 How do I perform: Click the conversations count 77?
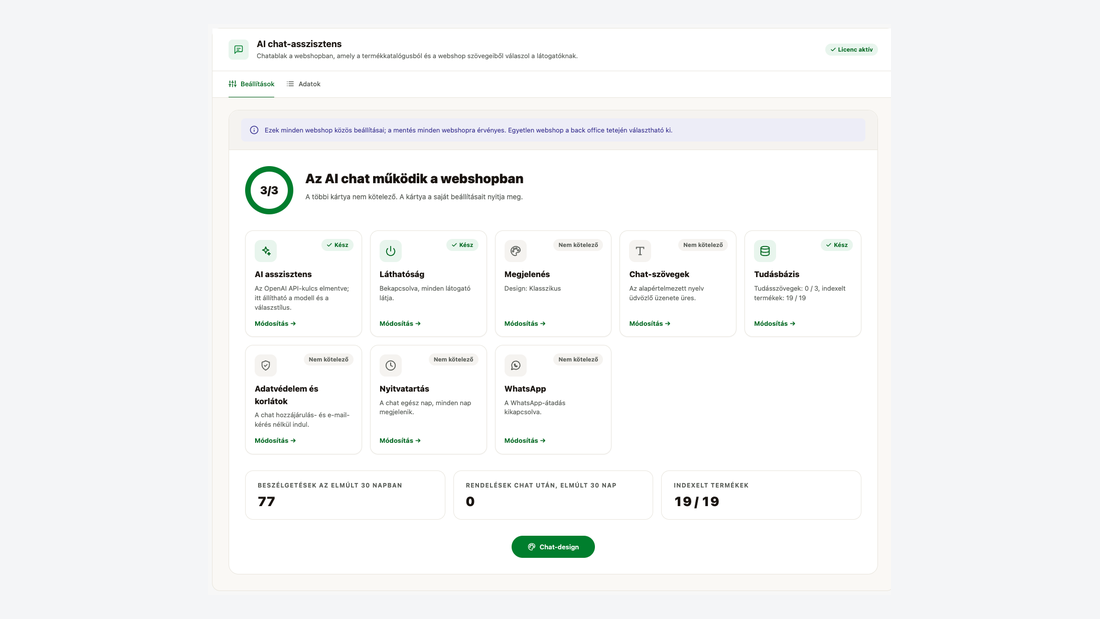point(267,502)
